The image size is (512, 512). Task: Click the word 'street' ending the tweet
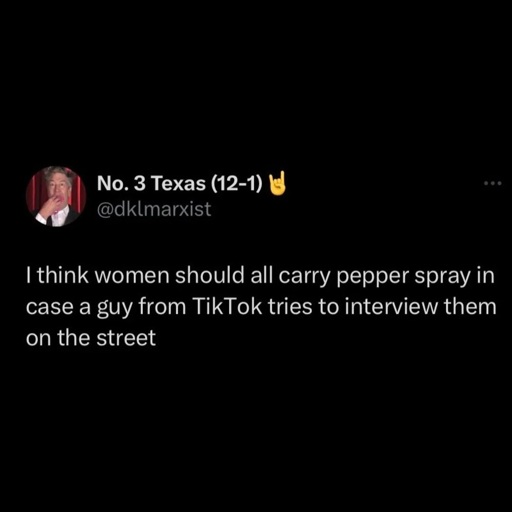126,337
